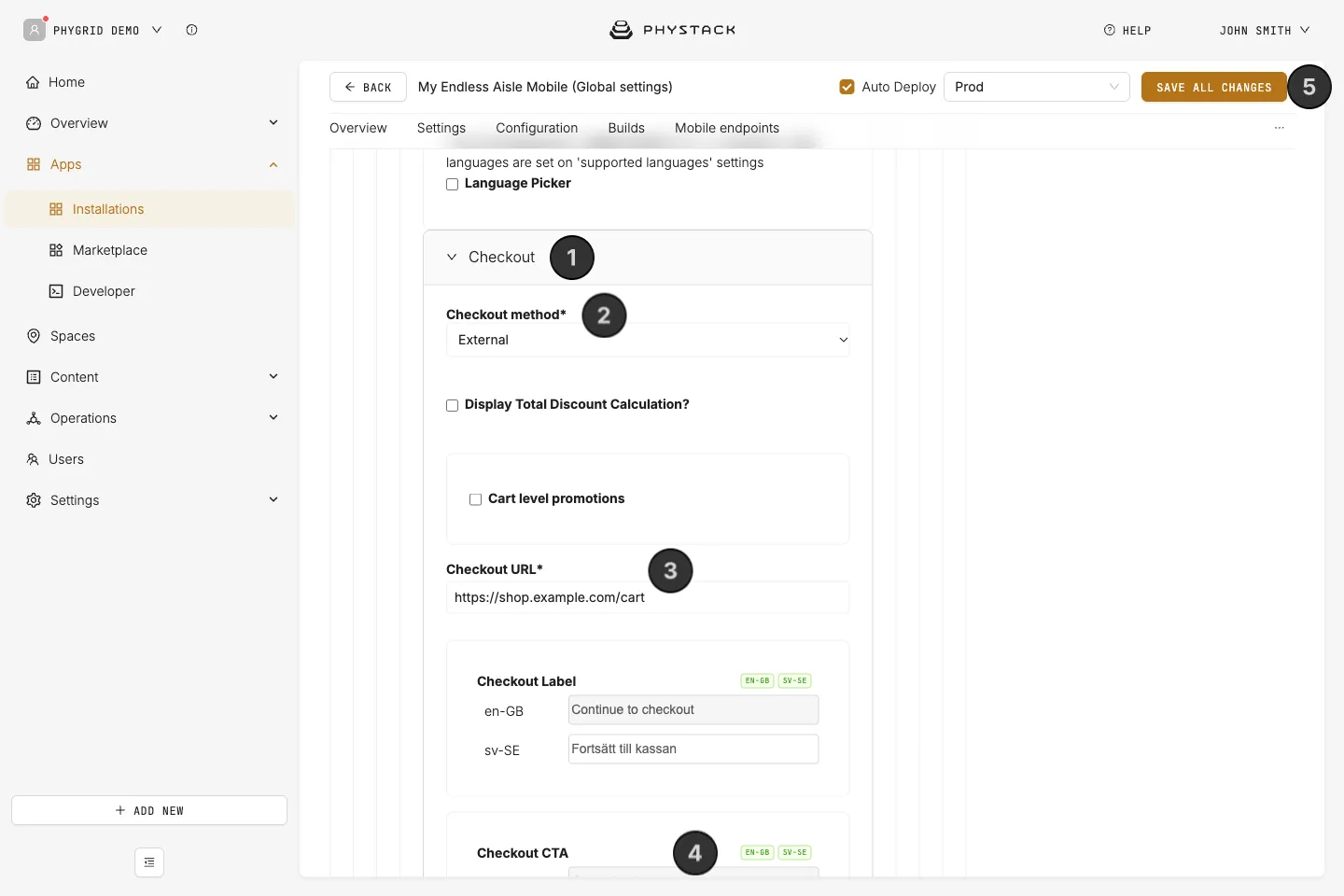Expand the Operations sidebar chevron
Viewport: 1344px width, 896px height.
tap(273, 417)
